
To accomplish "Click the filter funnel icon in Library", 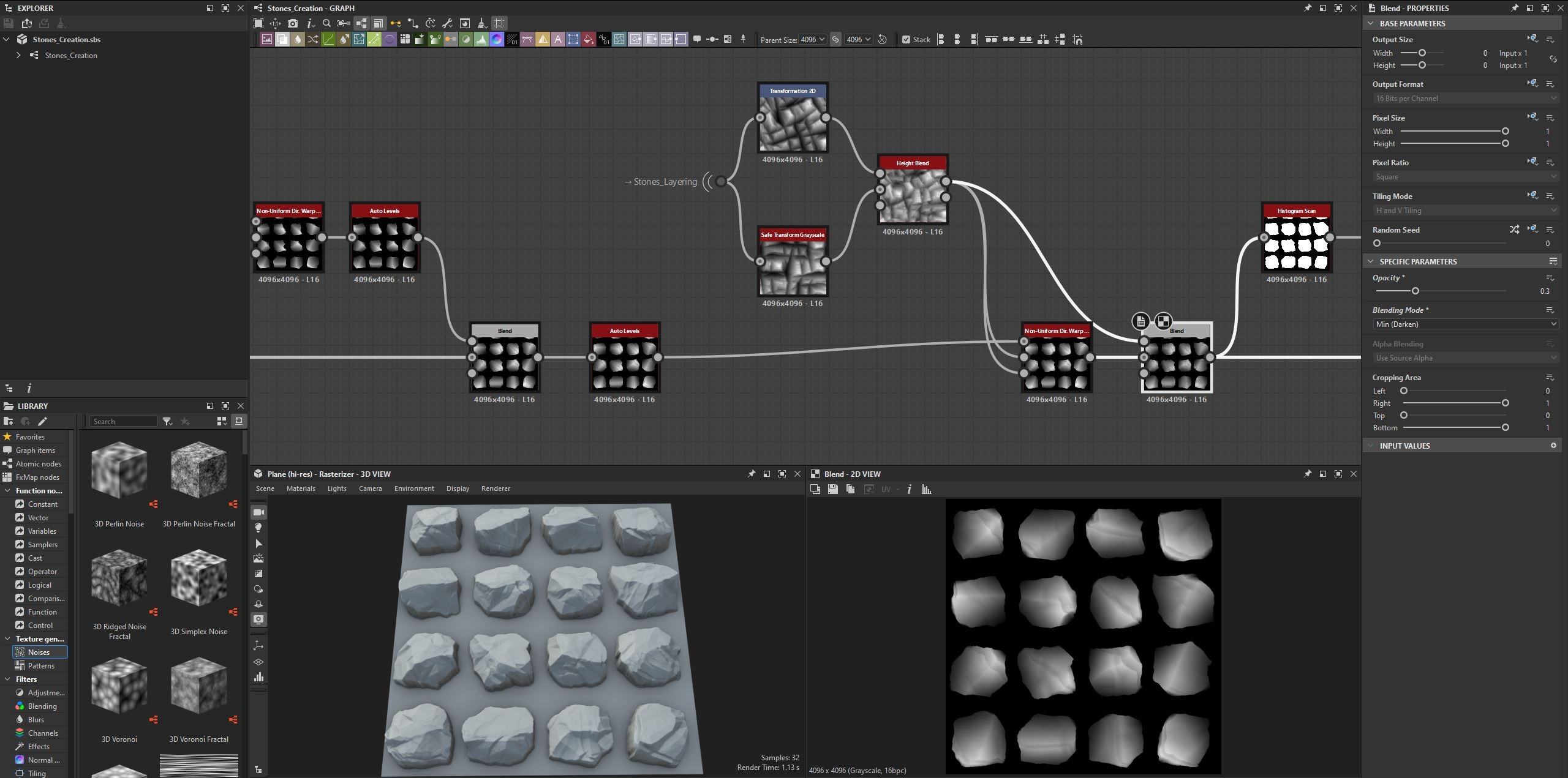I will [167, 421].
